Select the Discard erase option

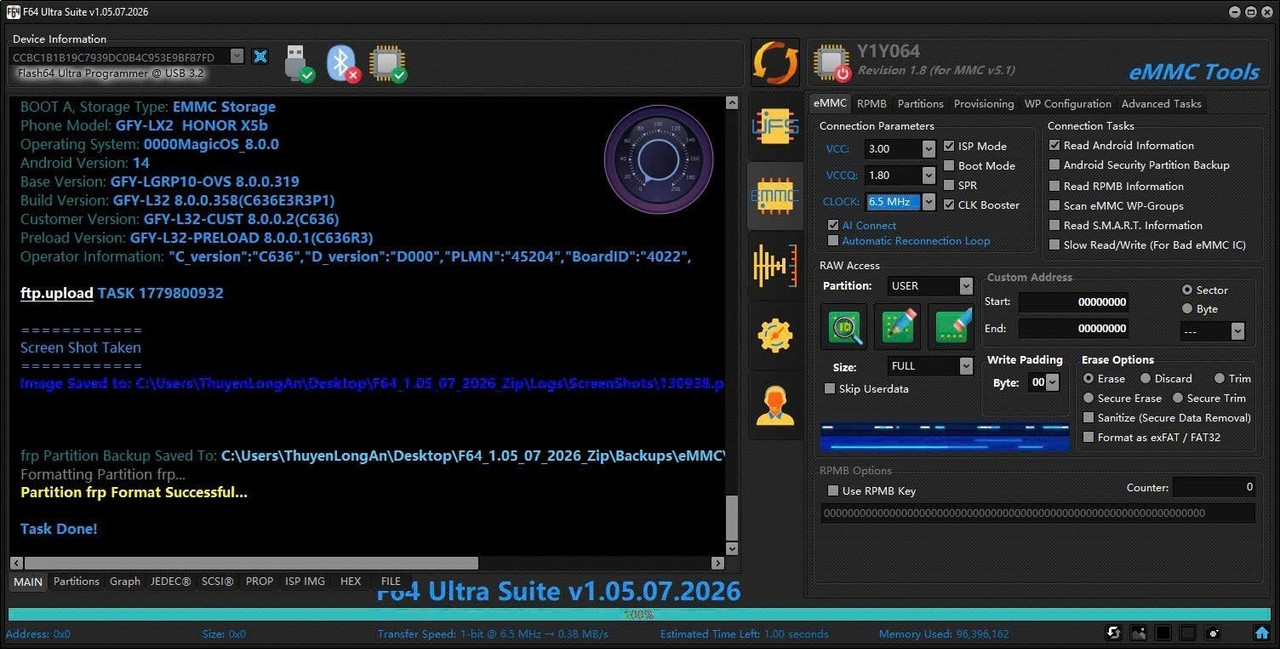tap(1146, 379)
